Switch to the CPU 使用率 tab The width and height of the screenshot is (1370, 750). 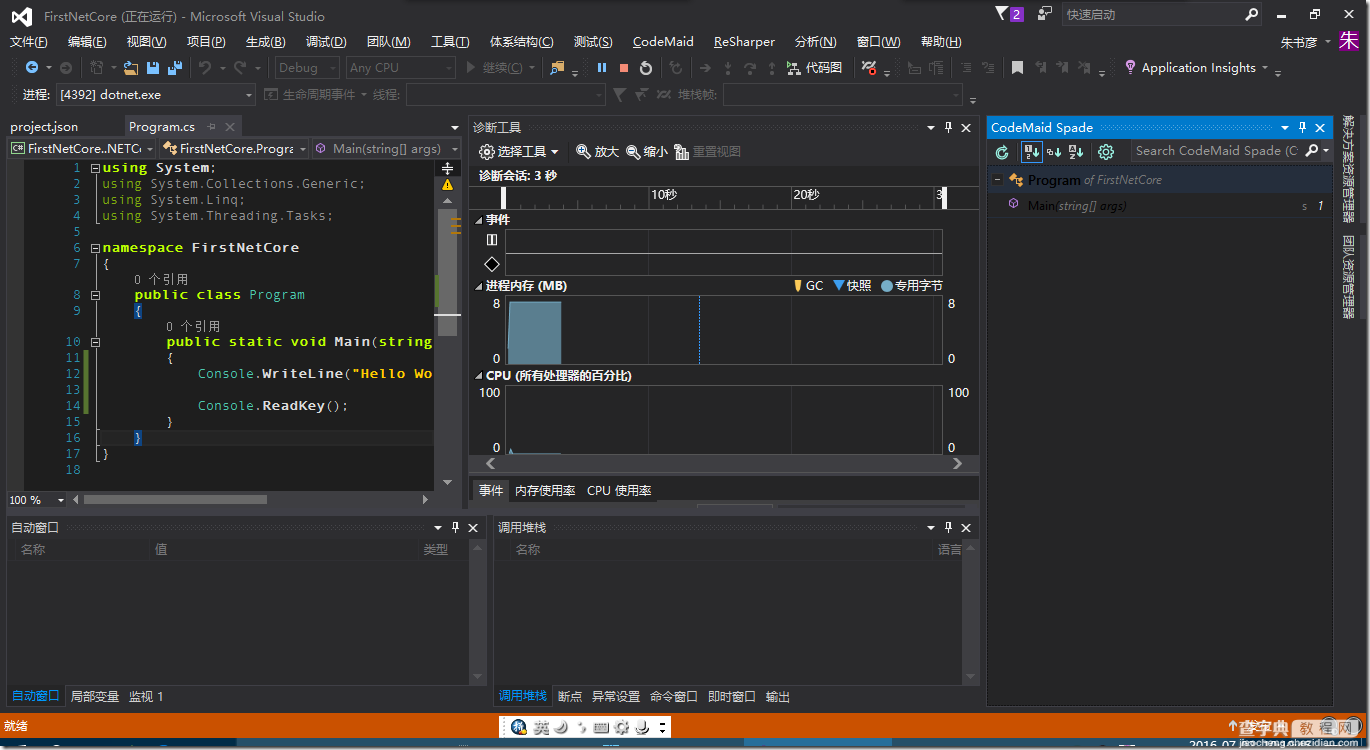[619, 491]
